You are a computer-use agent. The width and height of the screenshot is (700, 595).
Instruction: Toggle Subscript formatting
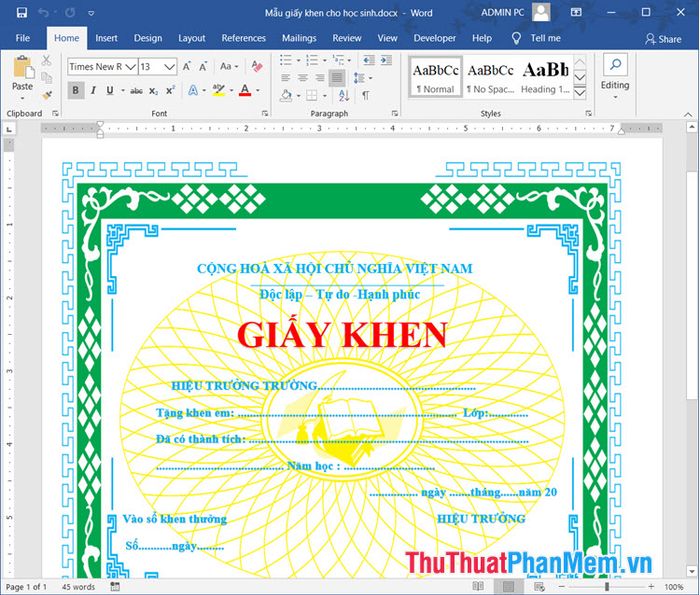coord(153,91)
